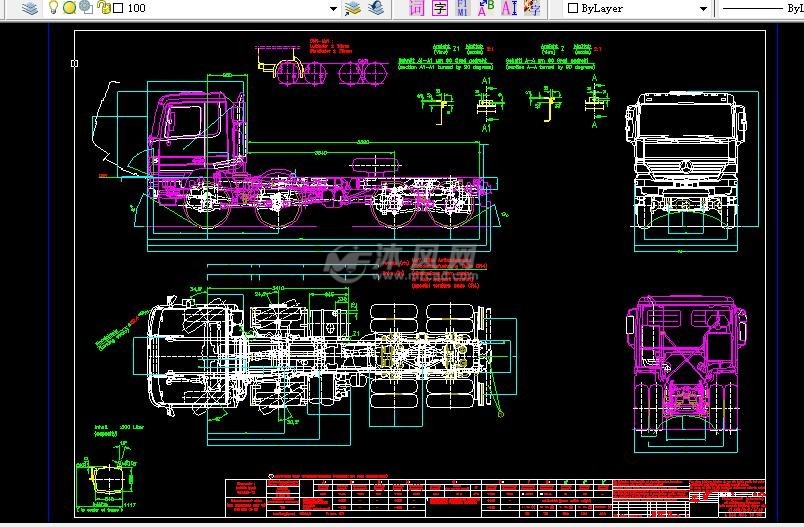This screenshot has width=804, height=527.
Task: Click the Layer Previous icon
Action: pos(376,8)
